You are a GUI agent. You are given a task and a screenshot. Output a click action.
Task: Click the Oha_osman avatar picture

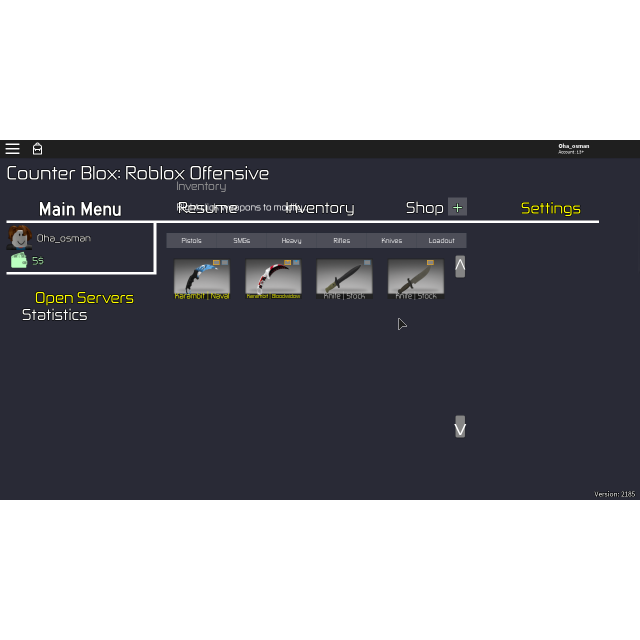(x=19, y=238)
